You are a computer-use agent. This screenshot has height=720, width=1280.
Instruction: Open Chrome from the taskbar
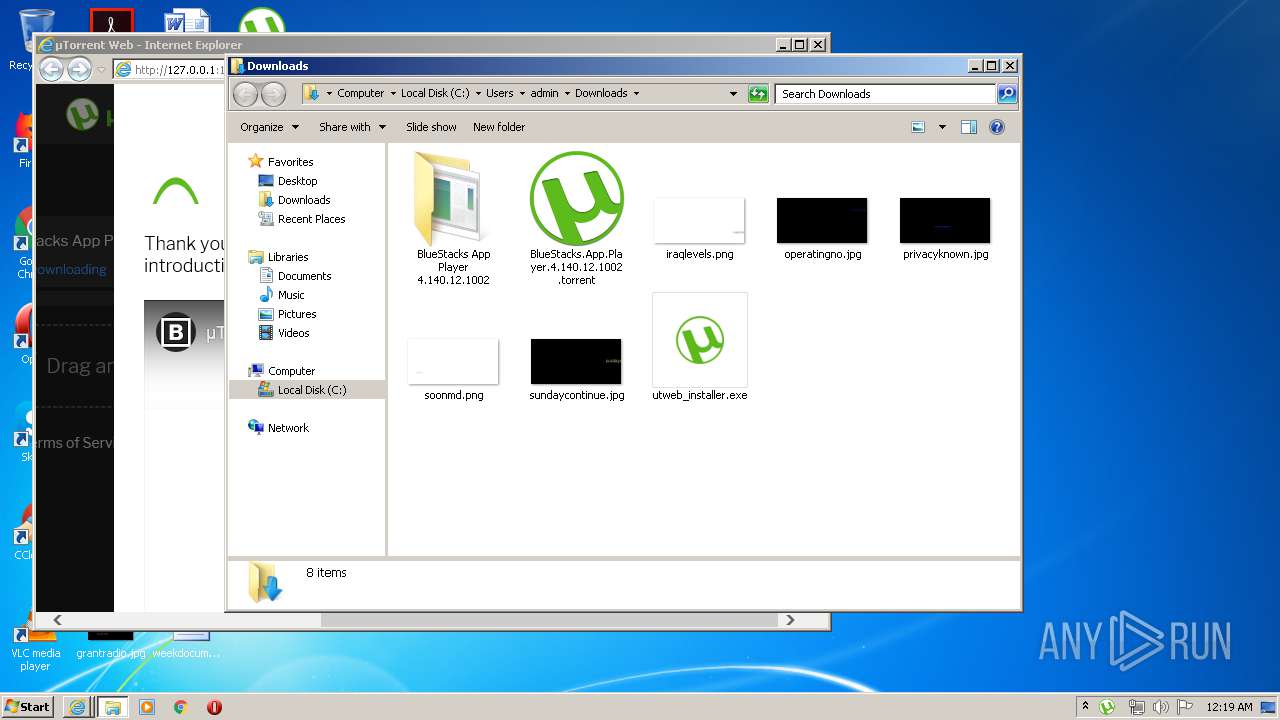(181, 706)
